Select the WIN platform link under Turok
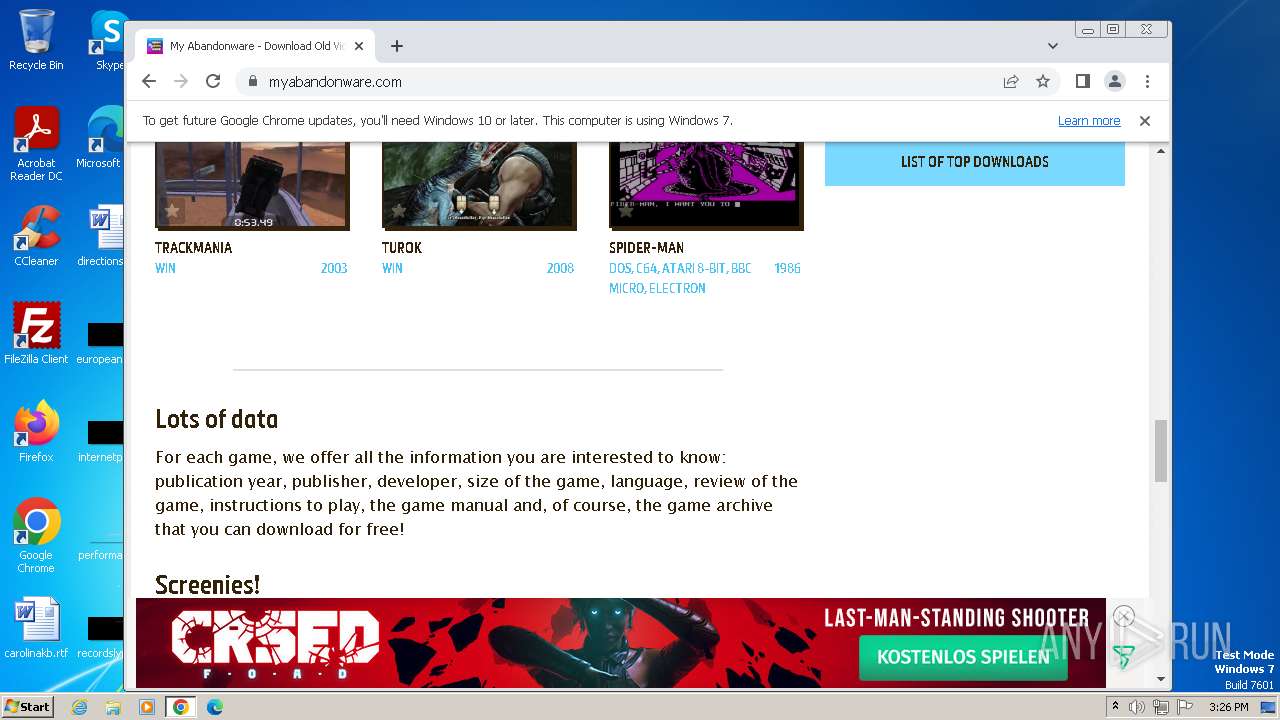This screenshot has width=1280, height=720. 392,269
